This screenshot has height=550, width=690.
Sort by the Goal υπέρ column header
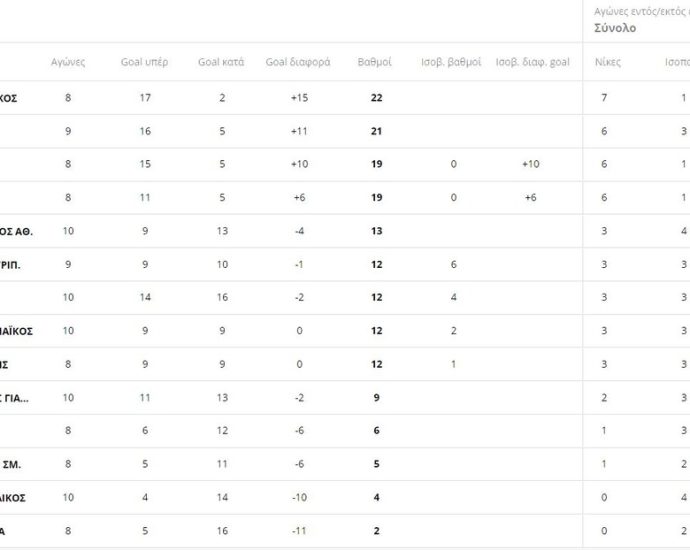145,62
